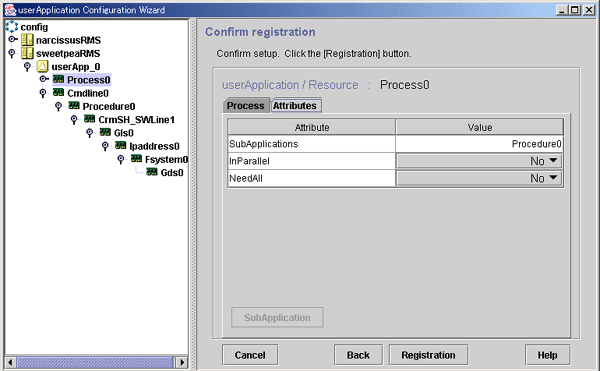Click the Cancel button

[250, 355]
